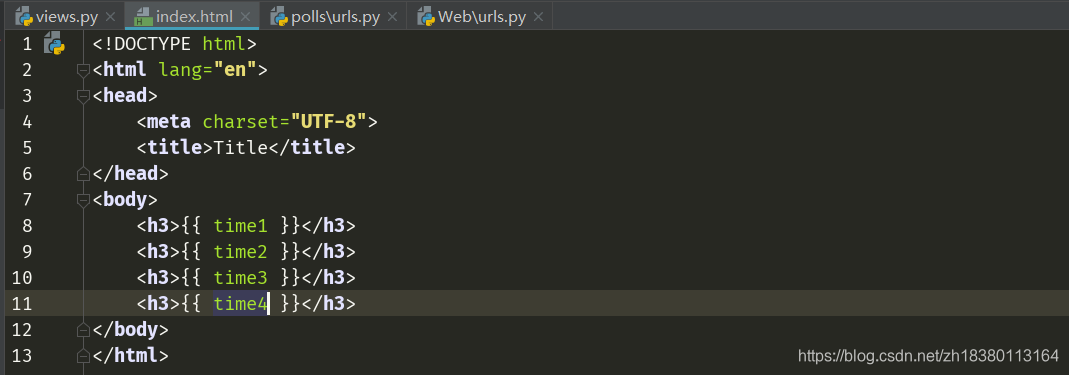The width and height of the screenshot is (1069, 375).
Task: Collapse the html tag fold on line 2
Action: tap(83, 70)
